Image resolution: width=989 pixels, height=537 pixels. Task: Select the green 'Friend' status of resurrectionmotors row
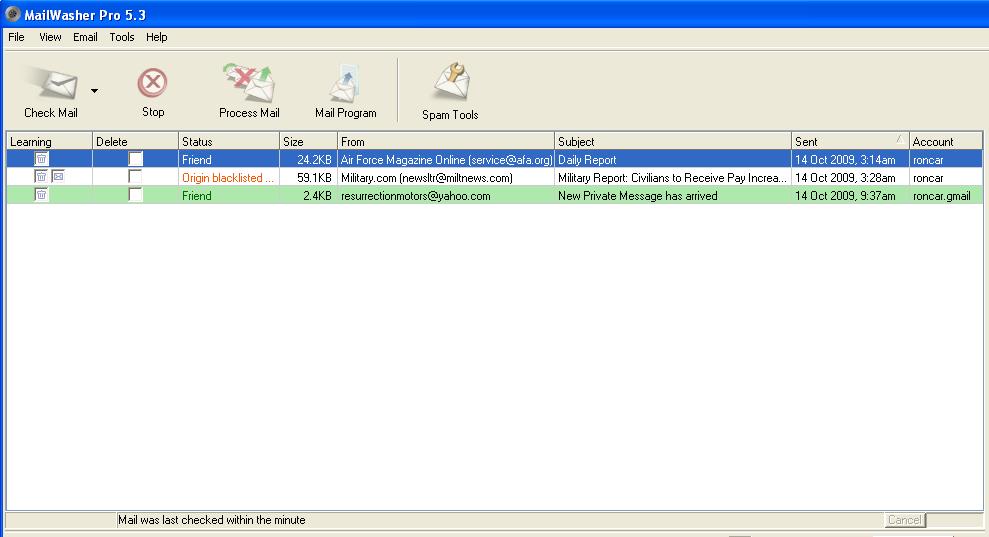click(x=197, y=196)
